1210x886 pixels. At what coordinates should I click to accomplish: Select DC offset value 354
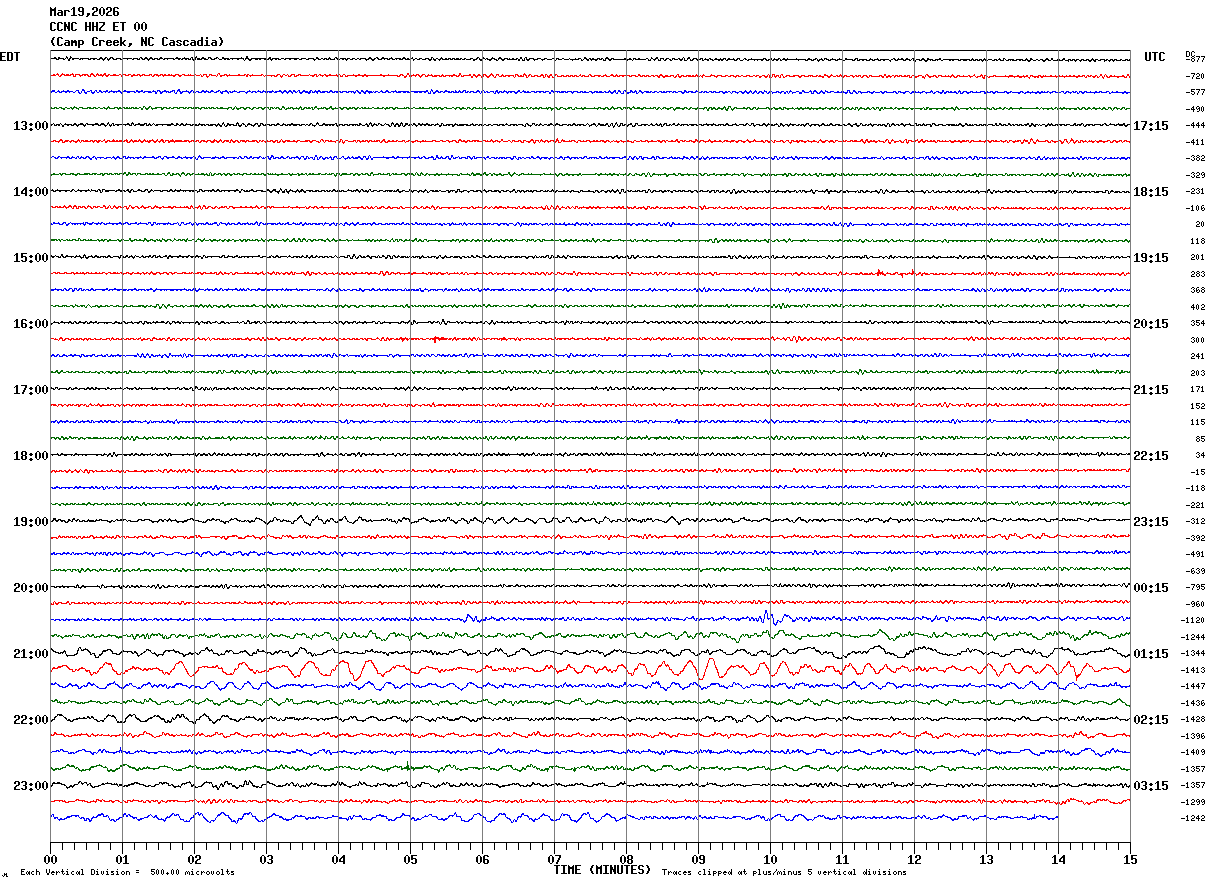tap(1197, 324)
